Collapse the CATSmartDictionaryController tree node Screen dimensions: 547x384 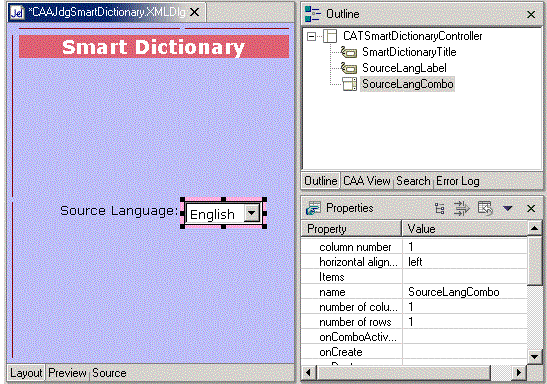point(311,36)
